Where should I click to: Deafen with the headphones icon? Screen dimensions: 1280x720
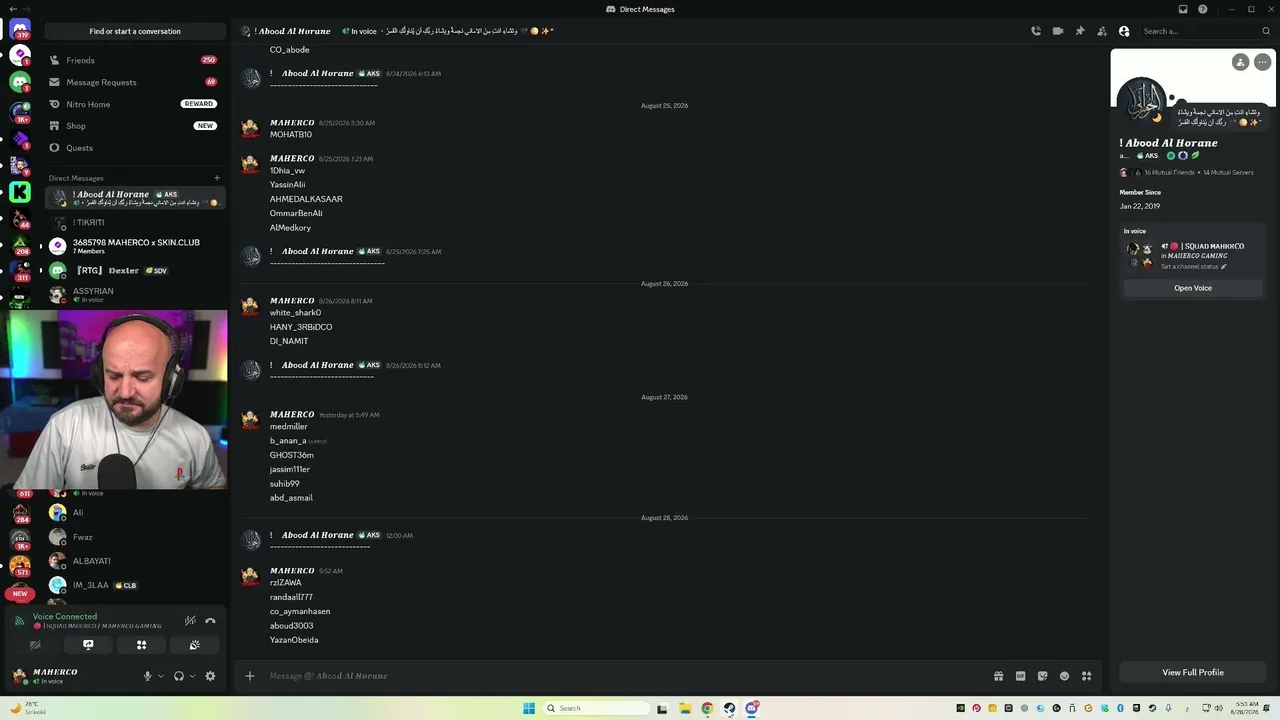click(179, 676)
